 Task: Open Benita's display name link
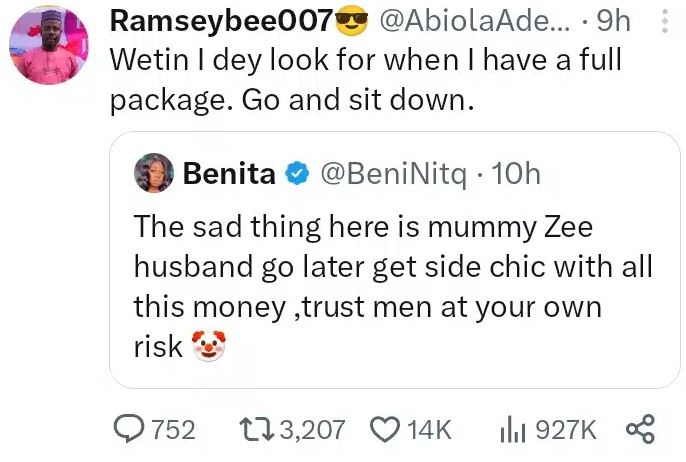229,174
